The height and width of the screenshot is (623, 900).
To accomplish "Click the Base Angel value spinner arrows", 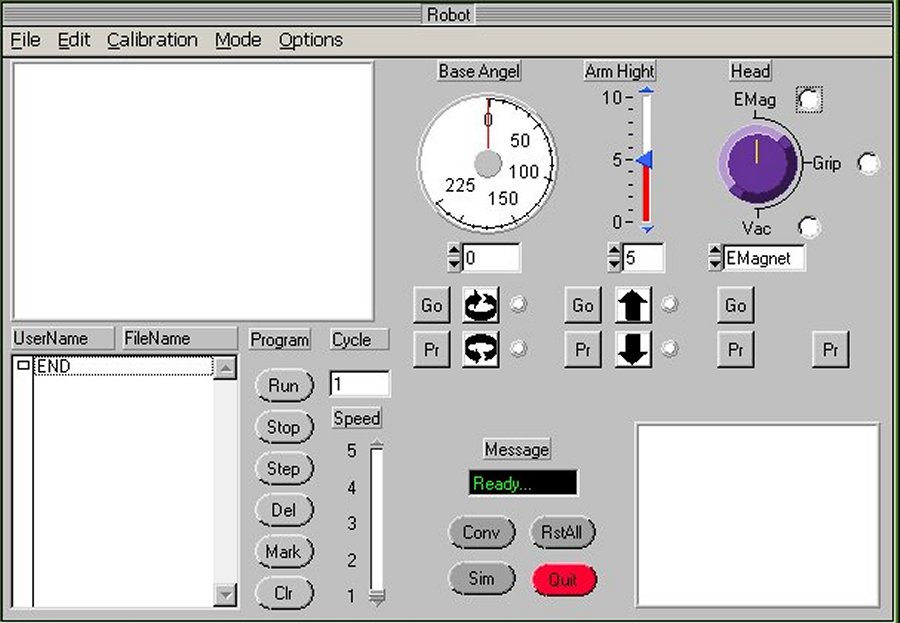I will point(454,258).
